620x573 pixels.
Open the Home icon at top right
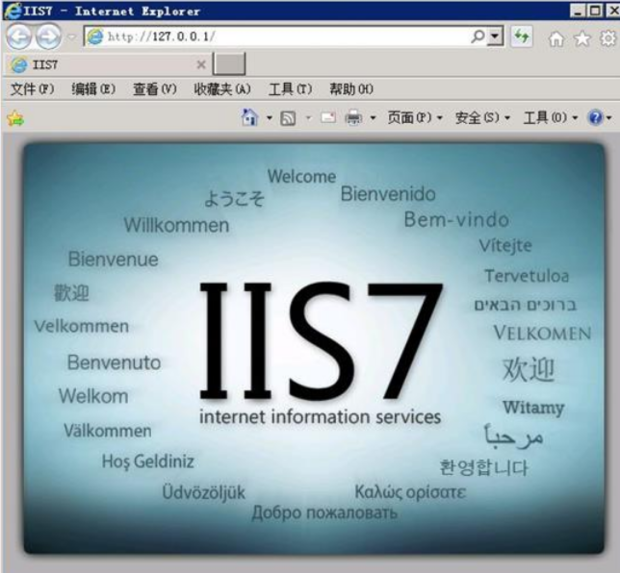[x=556, y=39]
